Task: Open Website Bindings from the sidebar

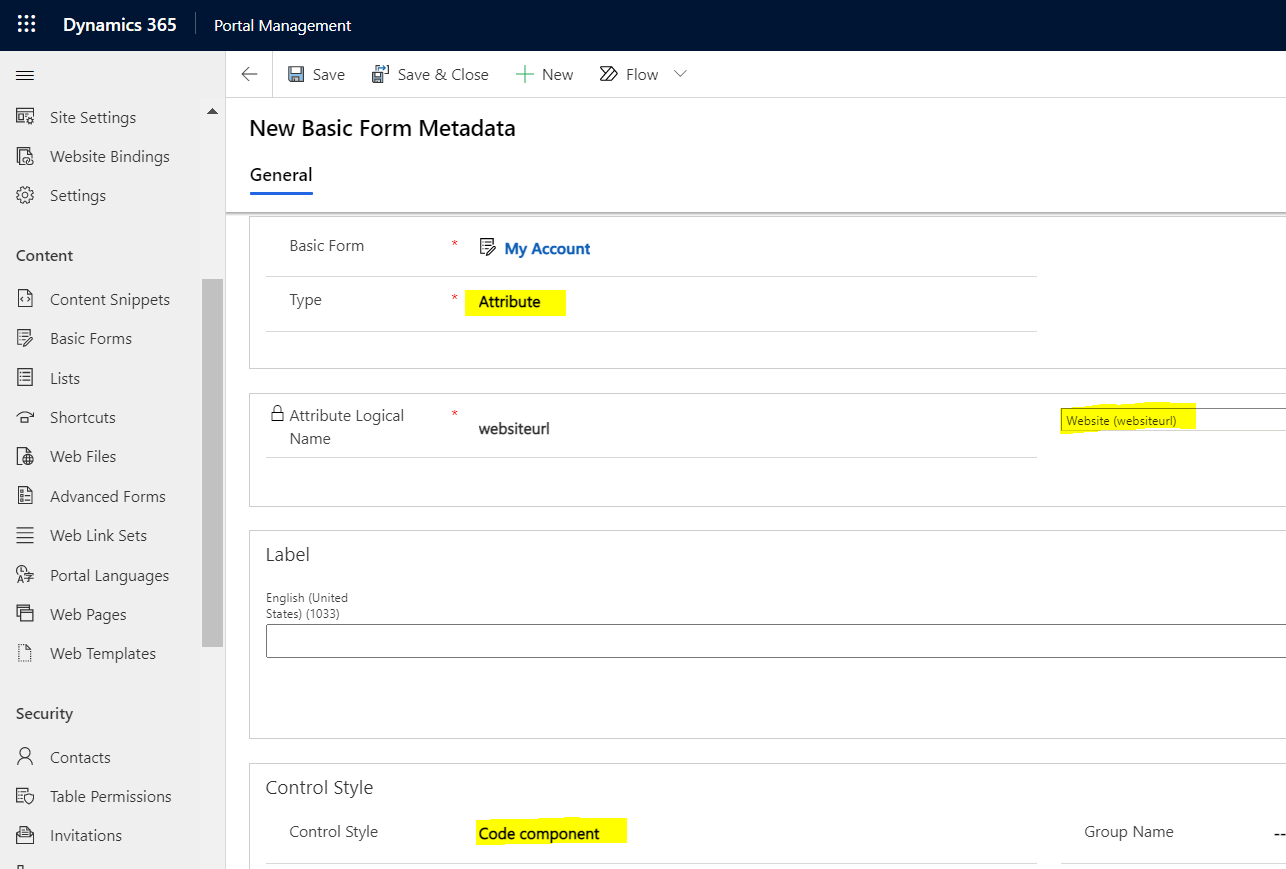Action: pyautogui.click(x=110, y=156)
